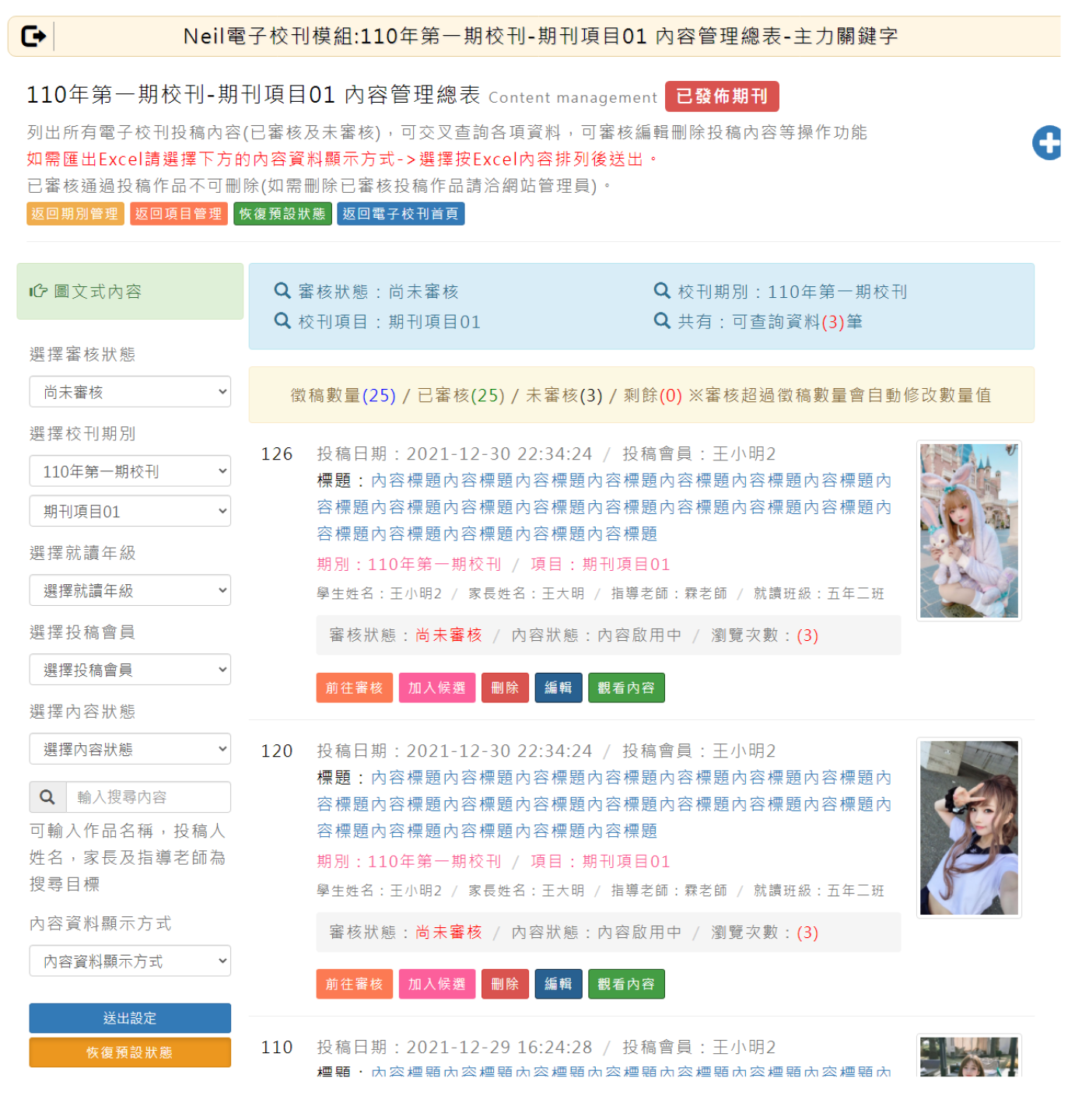Open the 選擇投稿會員 member dropdown
Screen dimensions: 1089x1120
[130, 670]
